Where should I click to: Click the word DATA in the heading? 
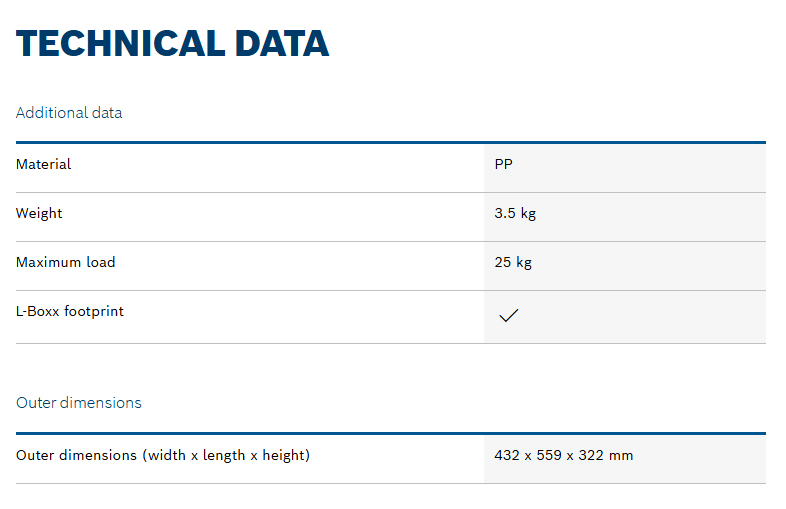[x=282, y=43]
